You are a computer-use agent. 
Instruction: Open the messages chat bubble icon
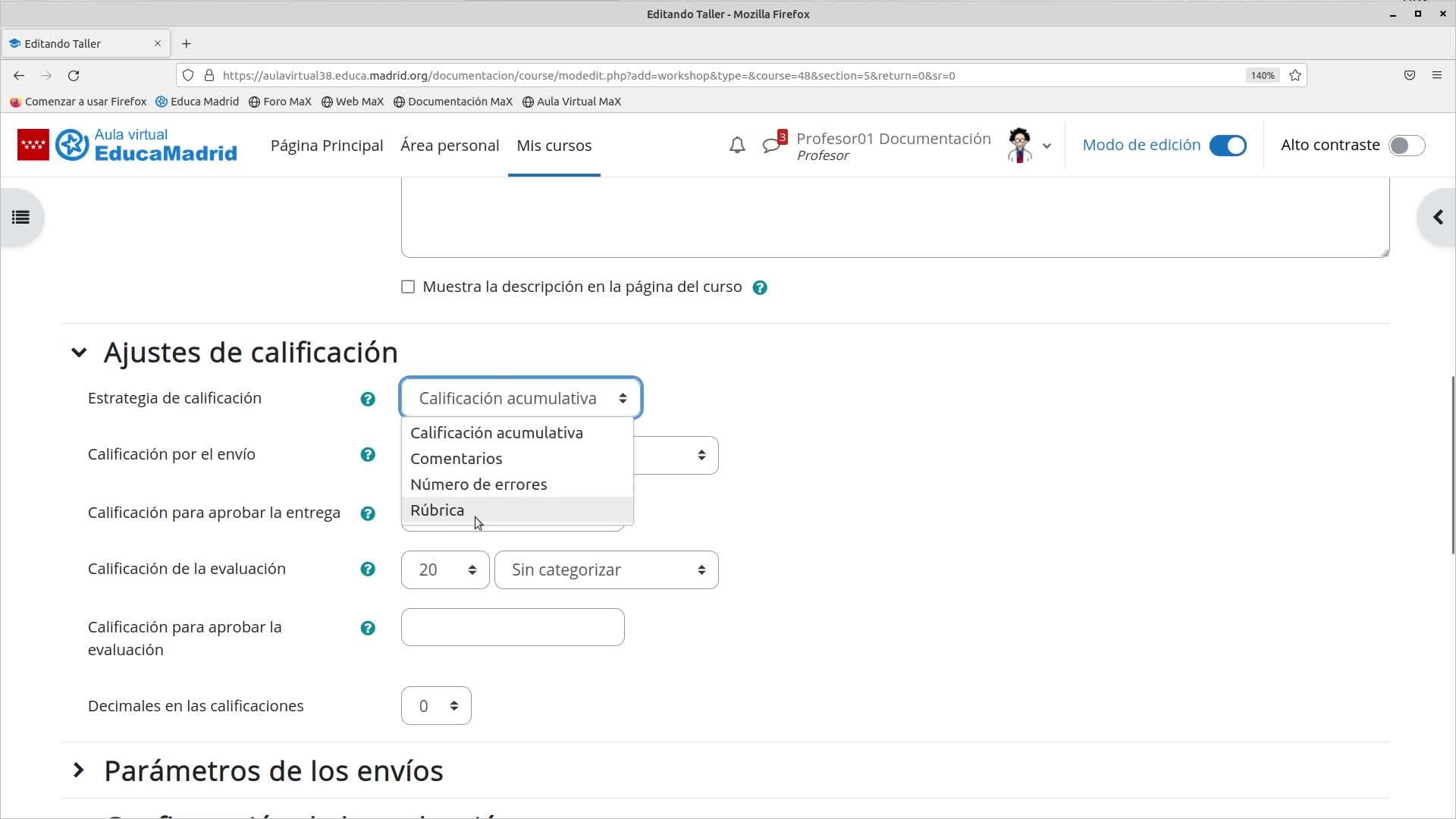point(771,146)
